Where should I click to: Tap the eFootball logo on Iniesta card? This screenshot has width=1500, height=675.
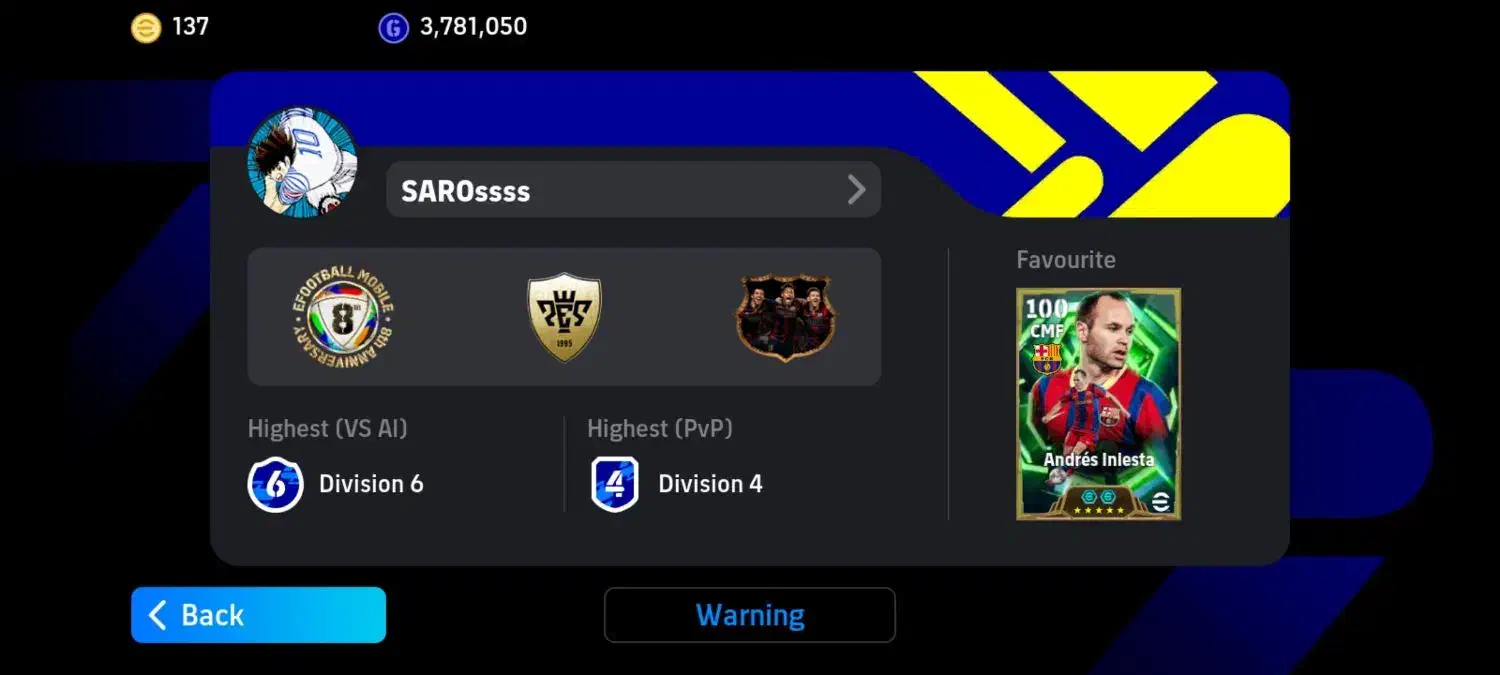point(1160,503)
